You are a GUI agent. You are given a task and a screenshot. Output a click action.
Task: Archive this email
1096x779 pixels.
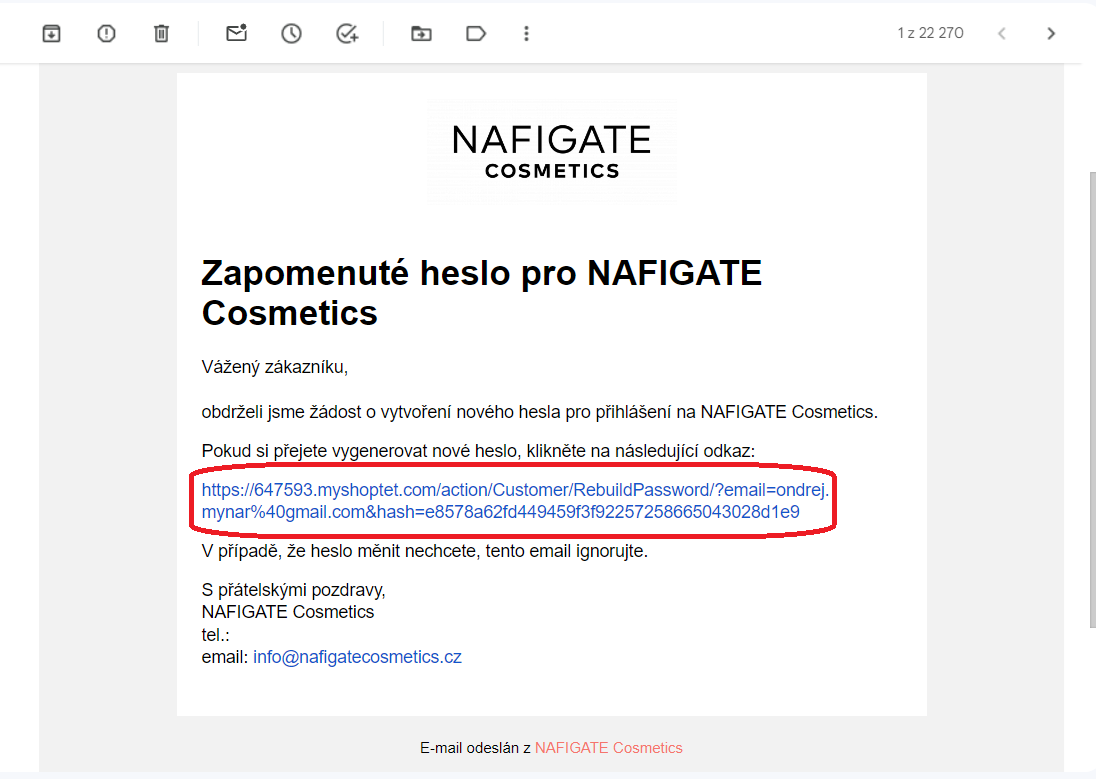tap(51, 33)
